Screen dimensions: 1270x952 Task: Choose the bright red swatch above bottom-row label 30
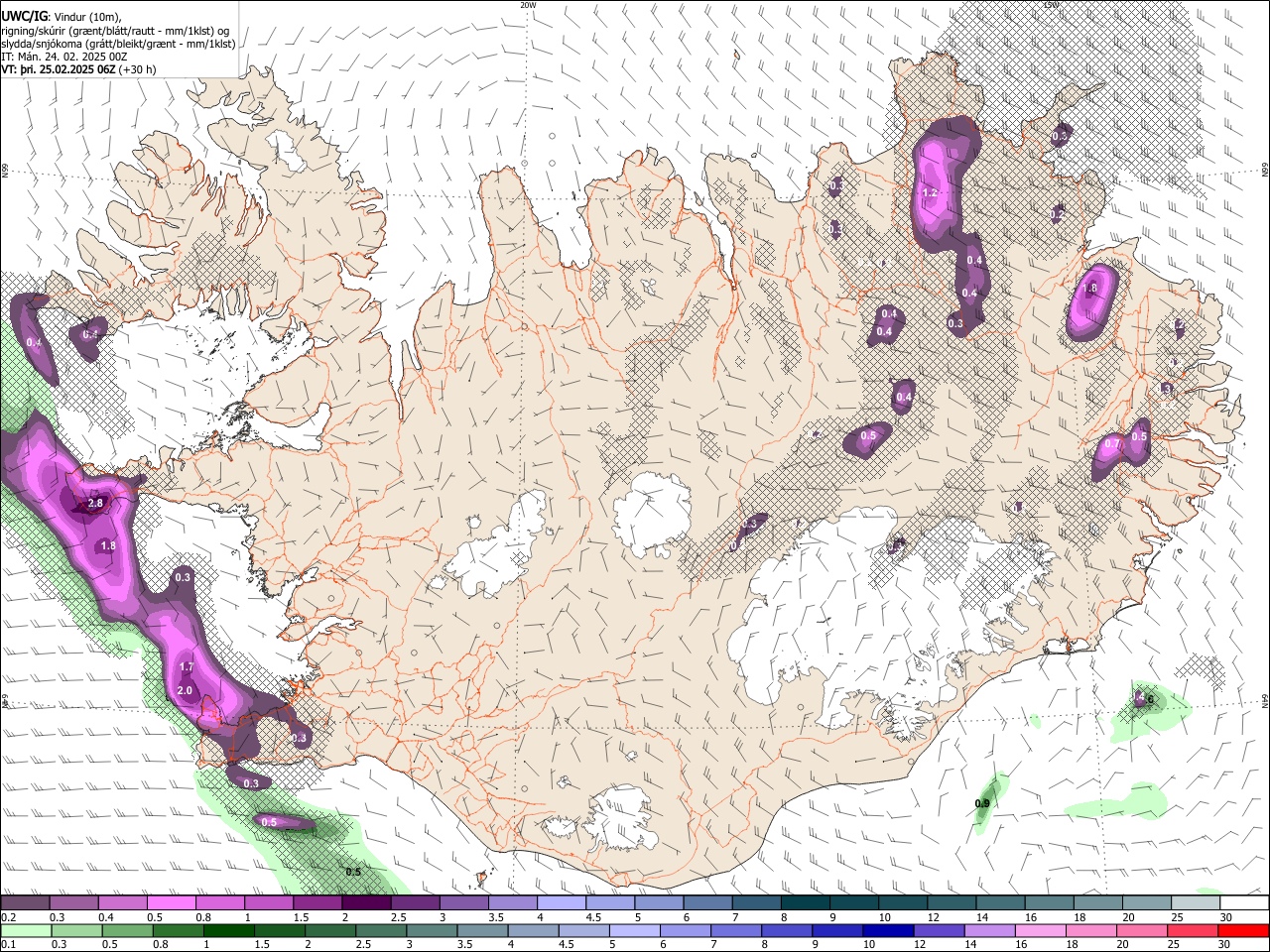[x=1244, y=931]
